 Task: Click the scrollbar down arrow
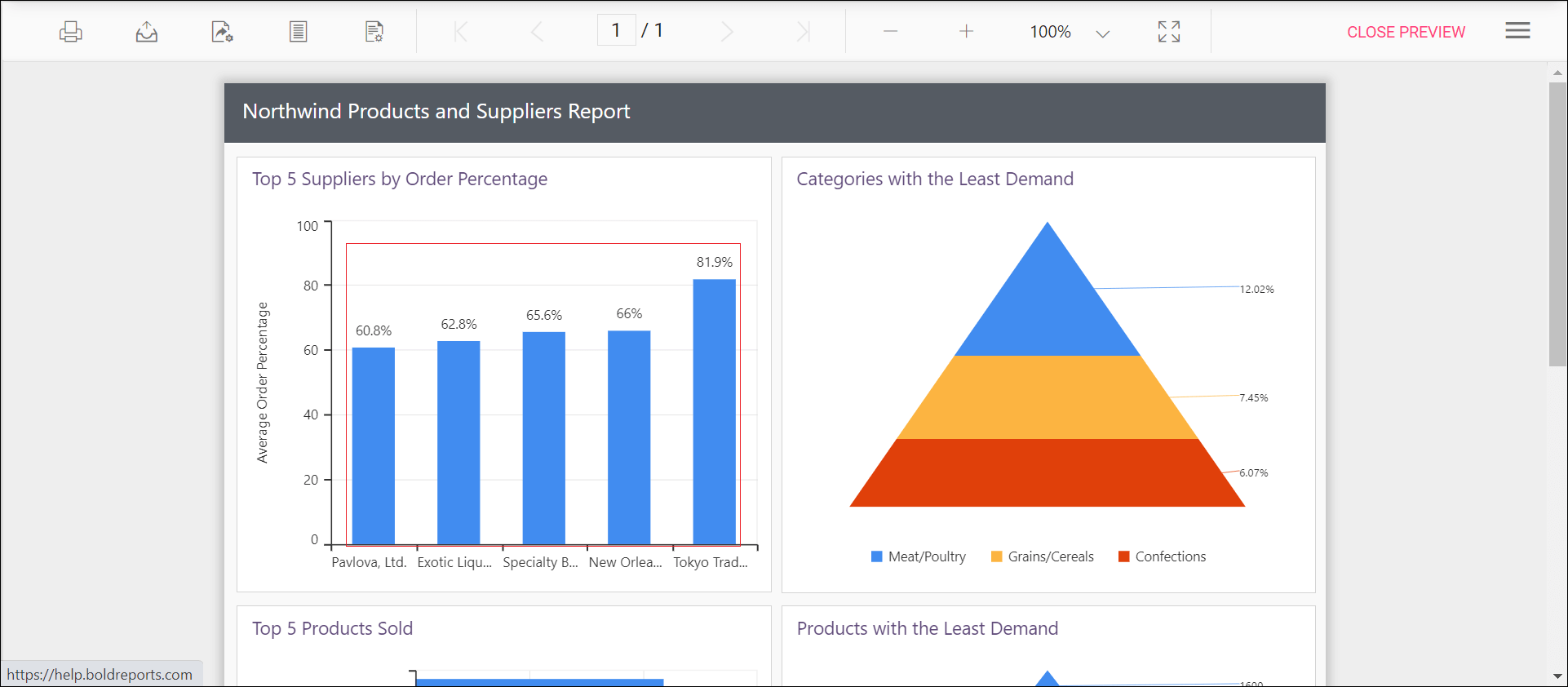1557,676
